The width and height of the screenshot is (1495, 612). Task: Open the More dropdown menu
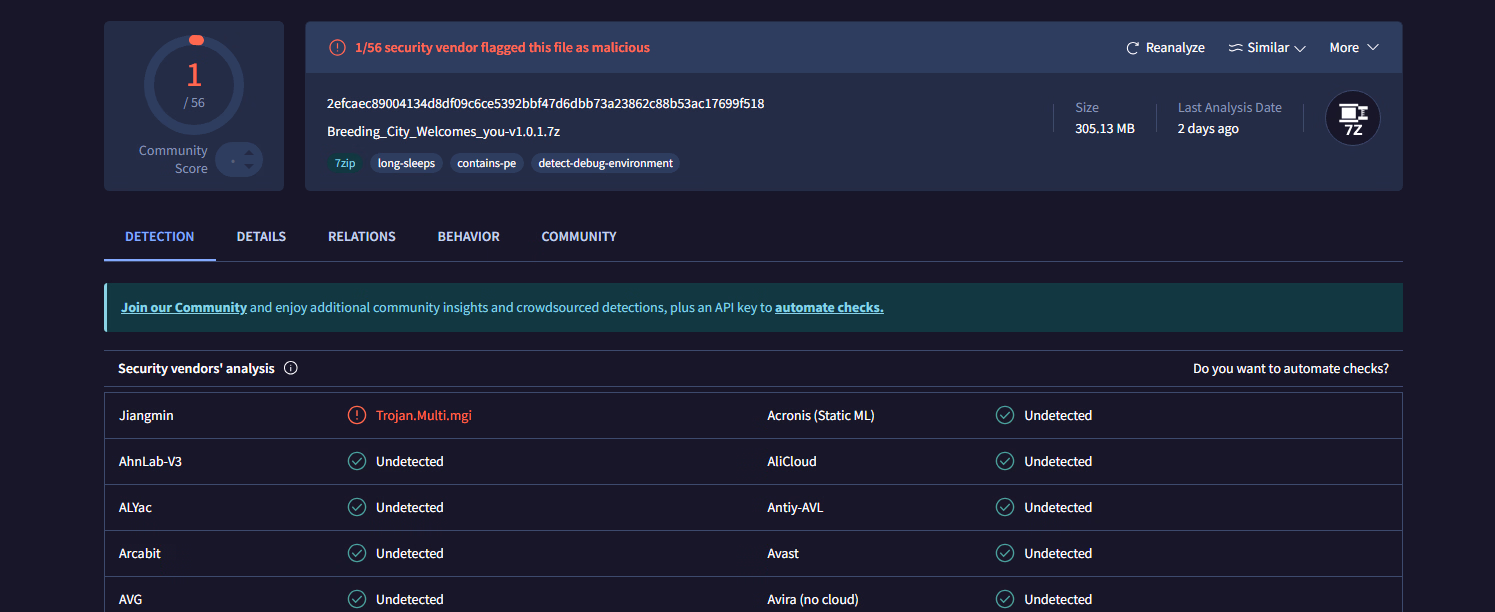coord(1353,48)
